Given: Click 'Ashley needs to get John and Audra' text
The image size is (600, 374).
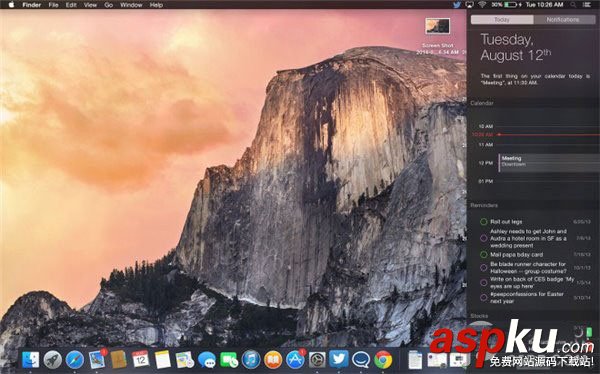Looking at the screenshot, I should 528,238.
